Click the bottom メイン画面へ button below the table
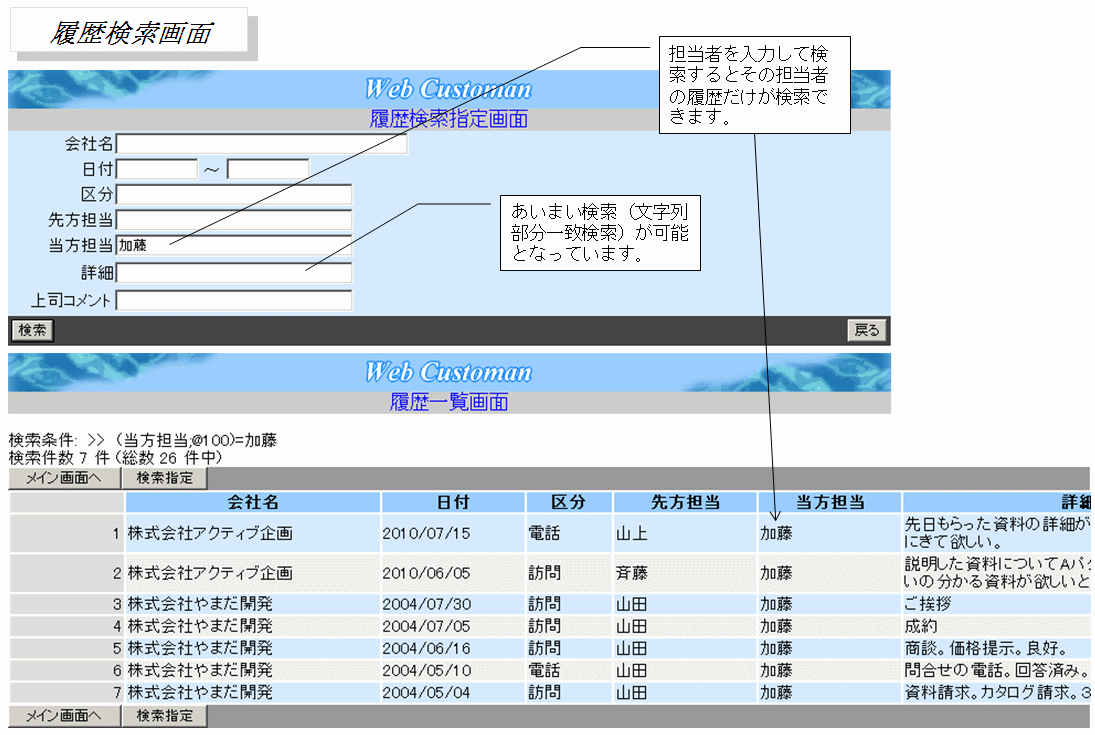 coord(64,716)
